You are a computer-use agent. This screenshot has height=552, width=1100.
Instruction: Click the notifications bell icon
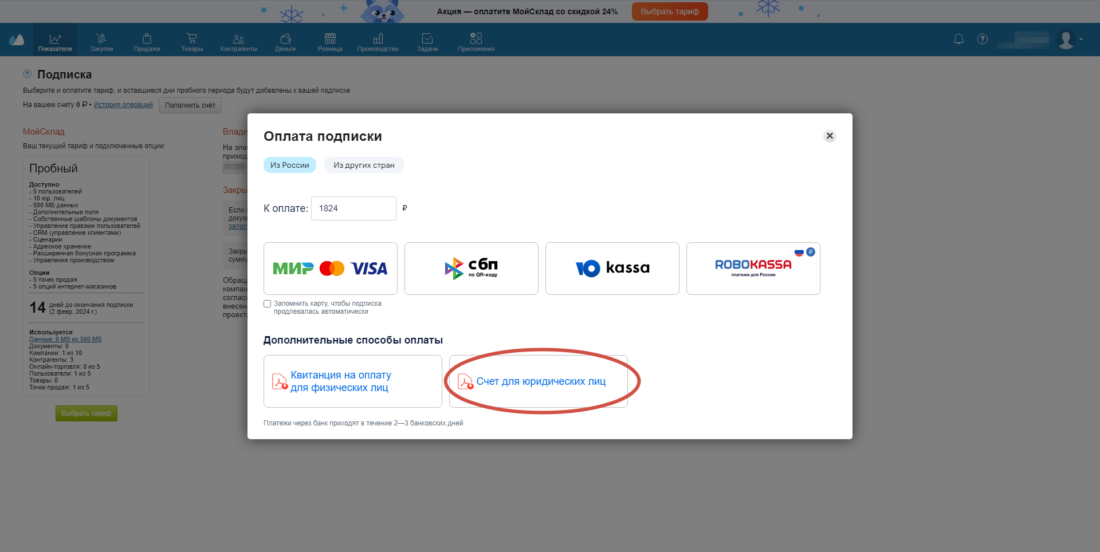(x=958, y=39)
